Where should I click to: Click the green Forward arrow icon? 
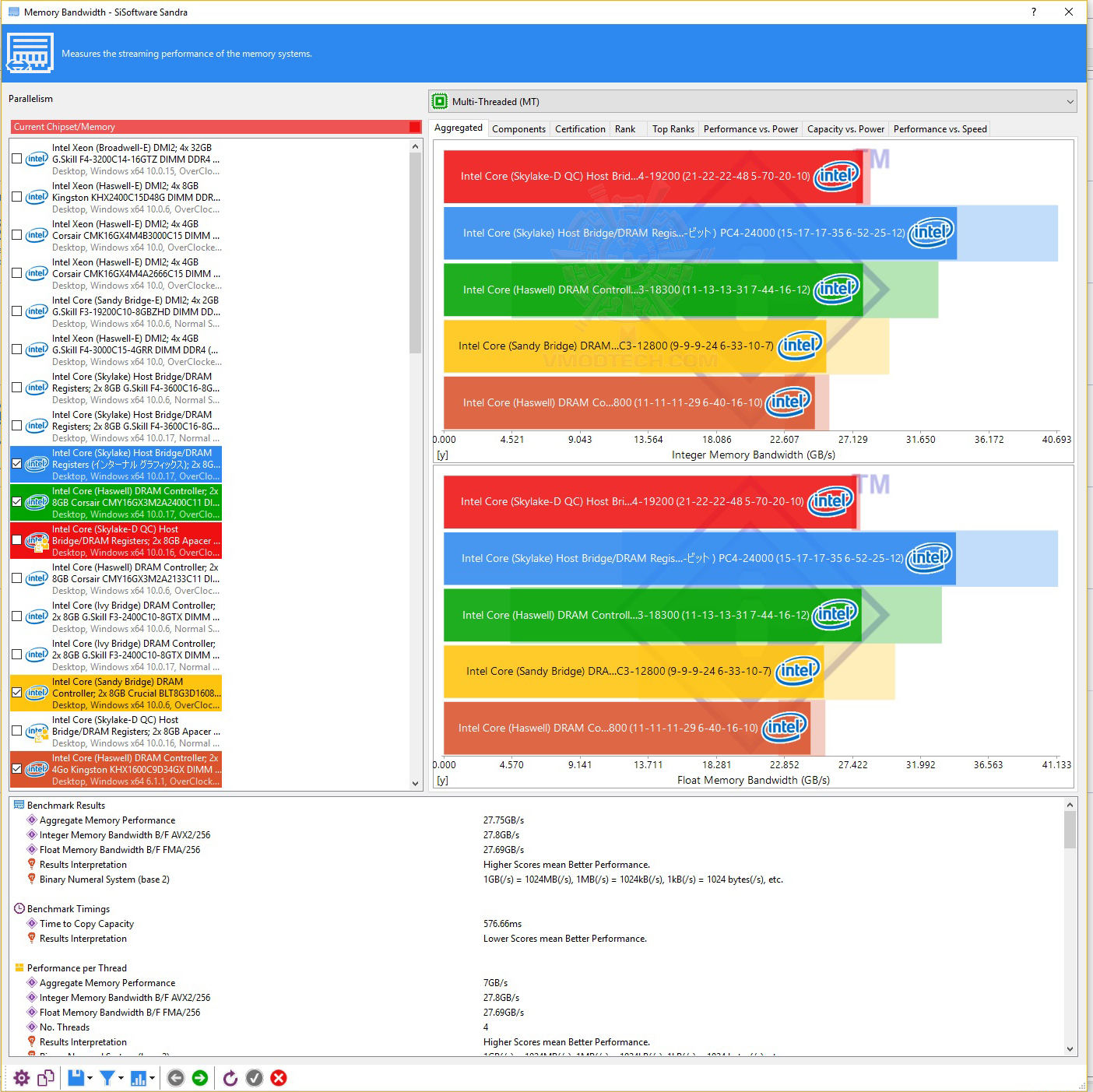200,1078
